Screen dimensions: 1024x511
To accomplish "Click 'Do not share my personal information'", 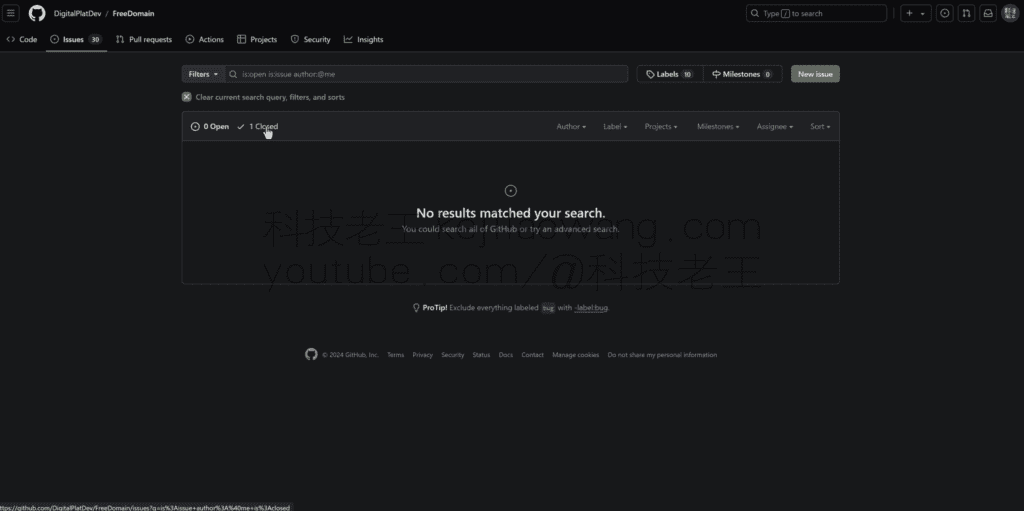I will [662, 355].
